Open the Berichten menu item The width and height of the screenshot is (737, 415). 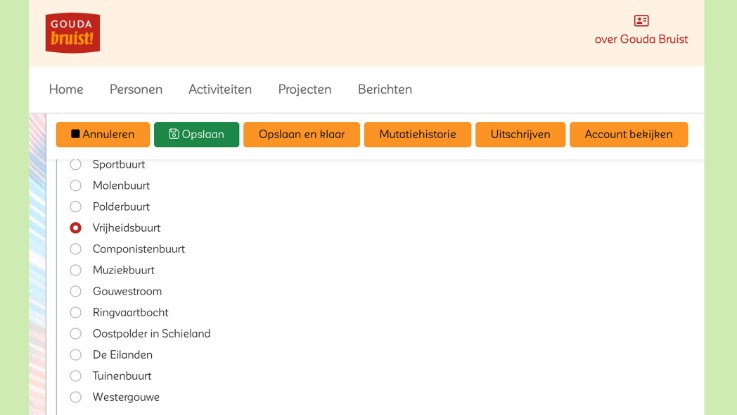click(x=385, y=89)
